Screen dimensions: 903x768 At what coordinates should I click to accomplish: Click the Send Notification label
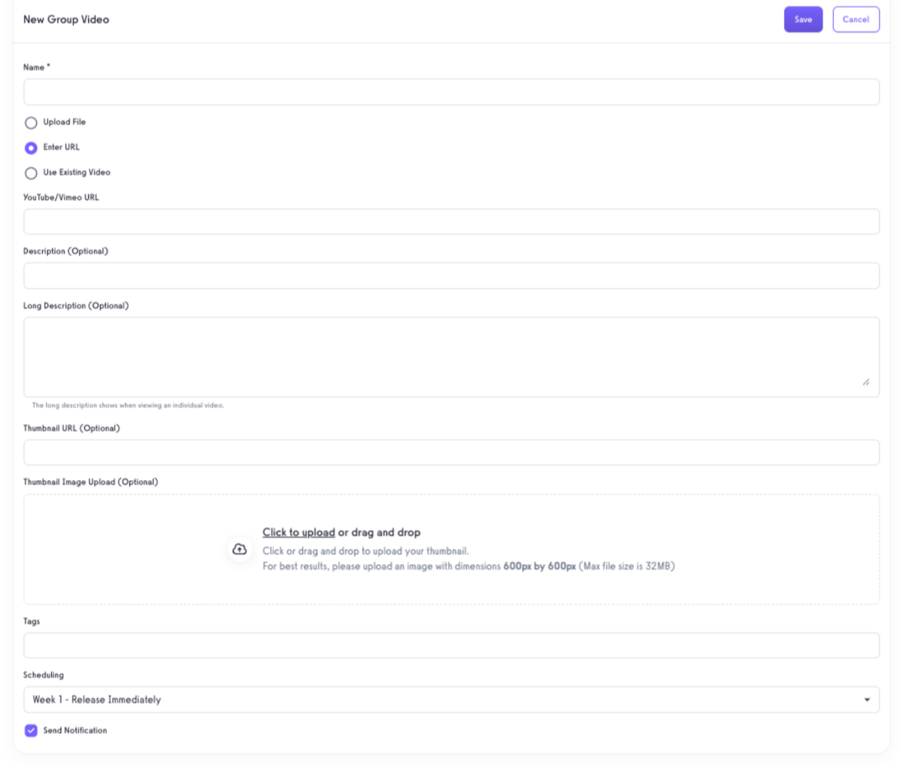[75, 730]
